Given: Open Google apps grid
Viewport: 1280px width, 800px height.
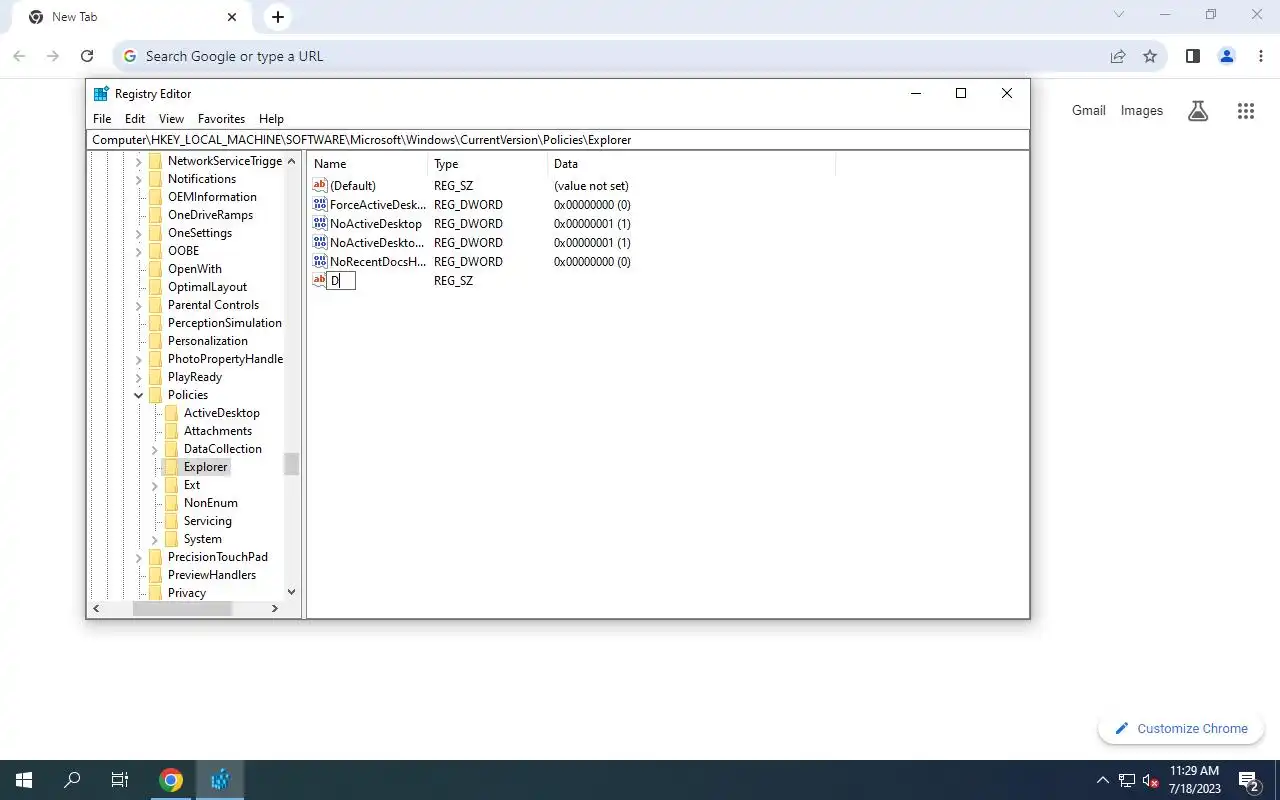Looking at the screenshot, I should point(1245,111).
